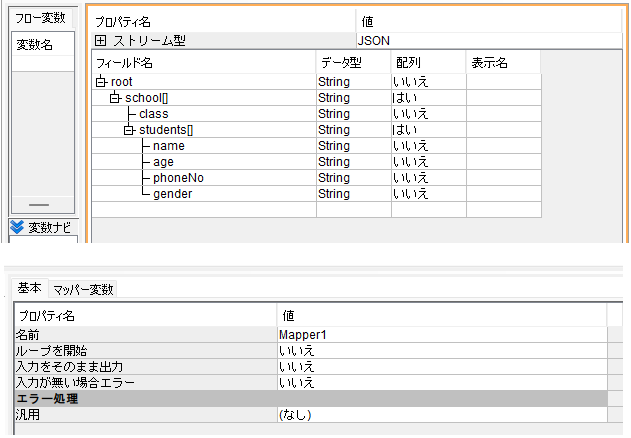Collapse the root node in field tree
The image size is (631, 438).
pos(101,82)
